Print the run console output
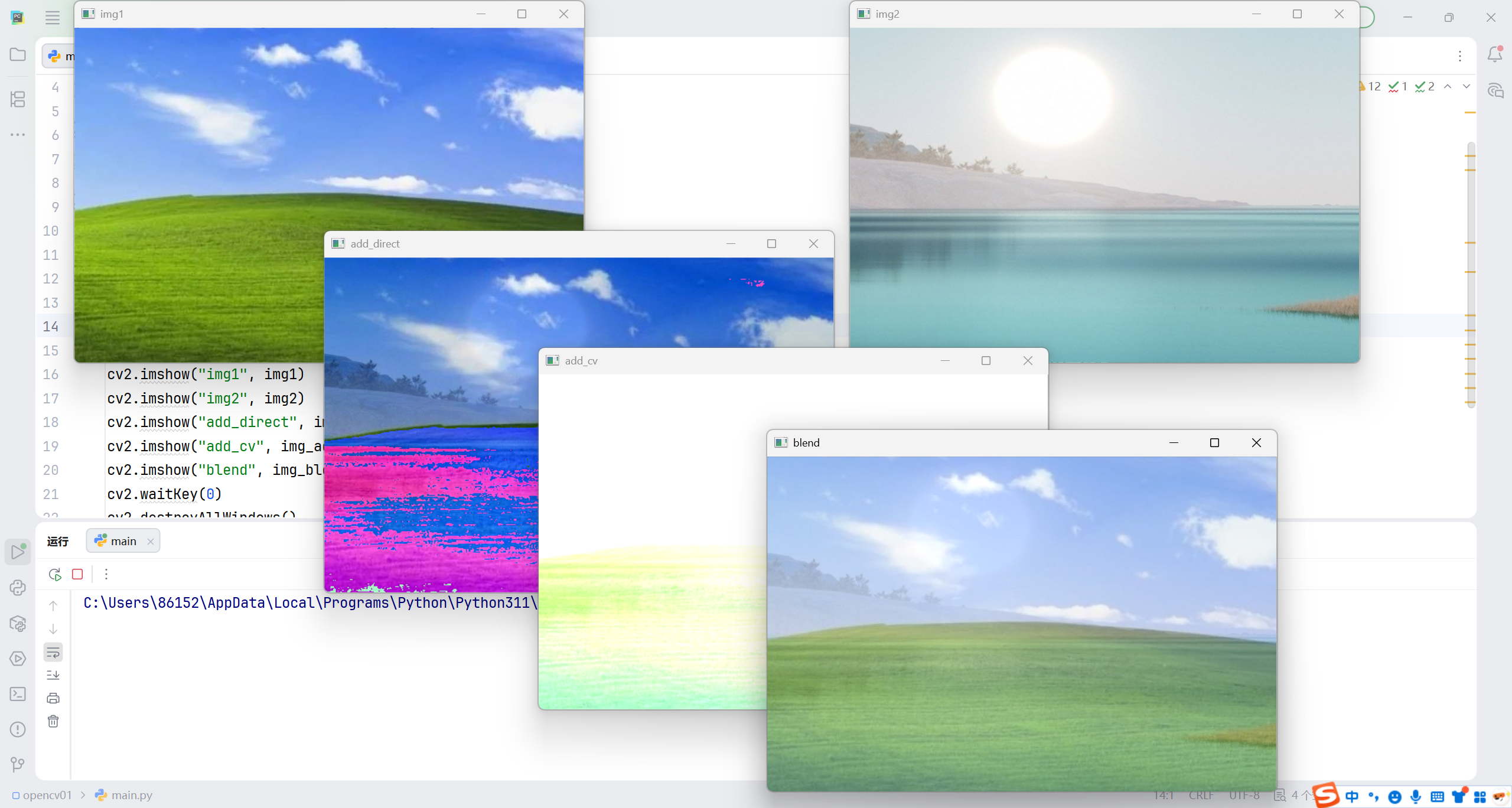The height and width of the screenshot is (808, 1512). pyautogui.click(x=53, y=698)
